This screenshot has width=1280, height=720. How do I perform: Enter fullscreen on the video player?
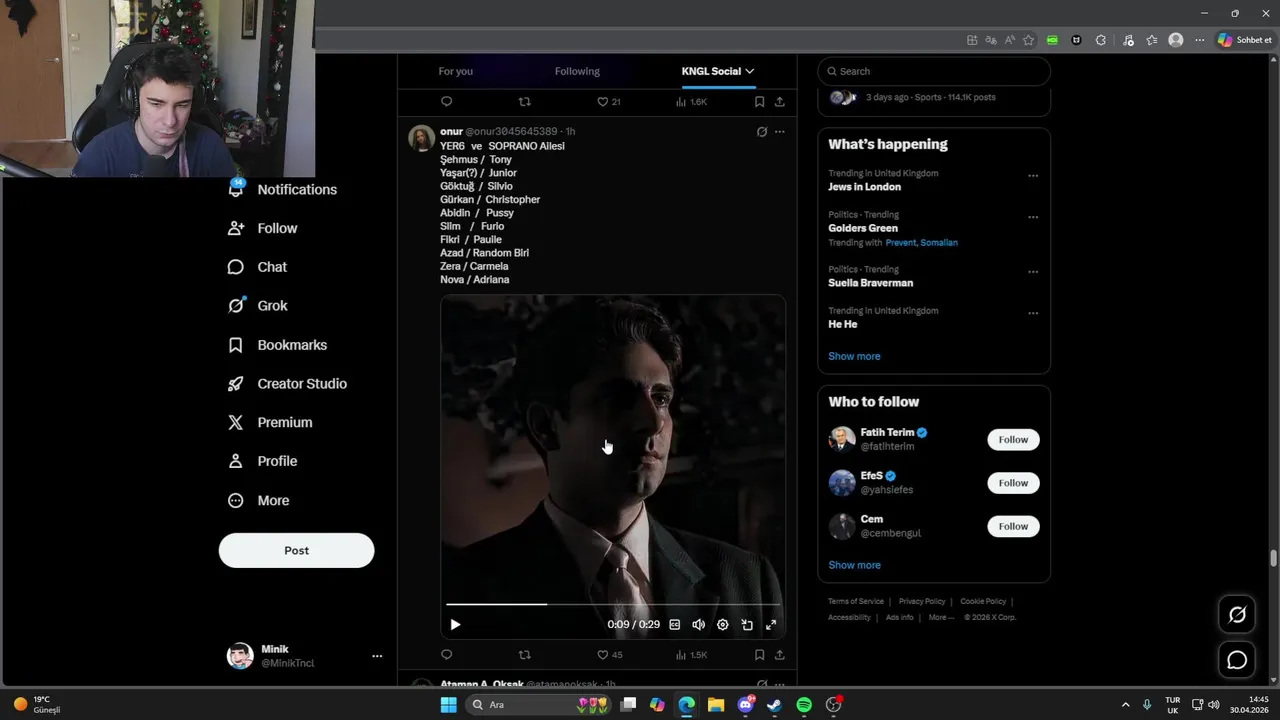point(771,624)
